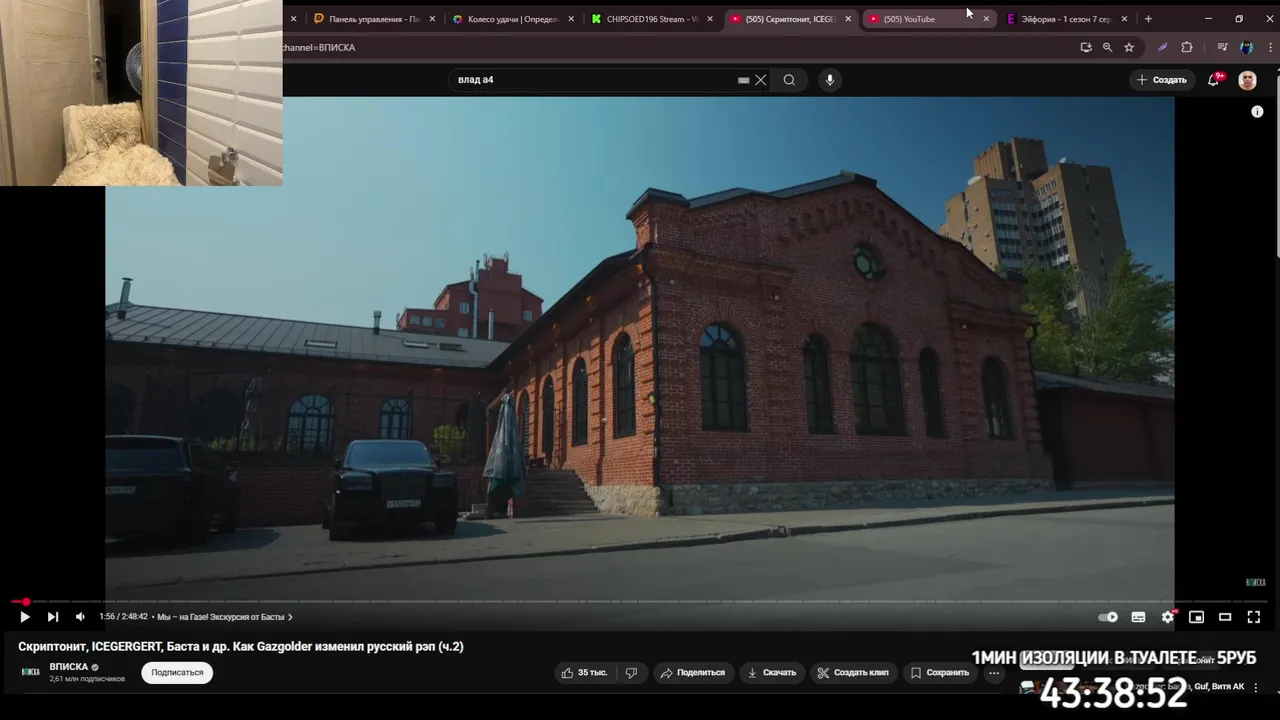Switch to Панель управления tab

(366, 19)
